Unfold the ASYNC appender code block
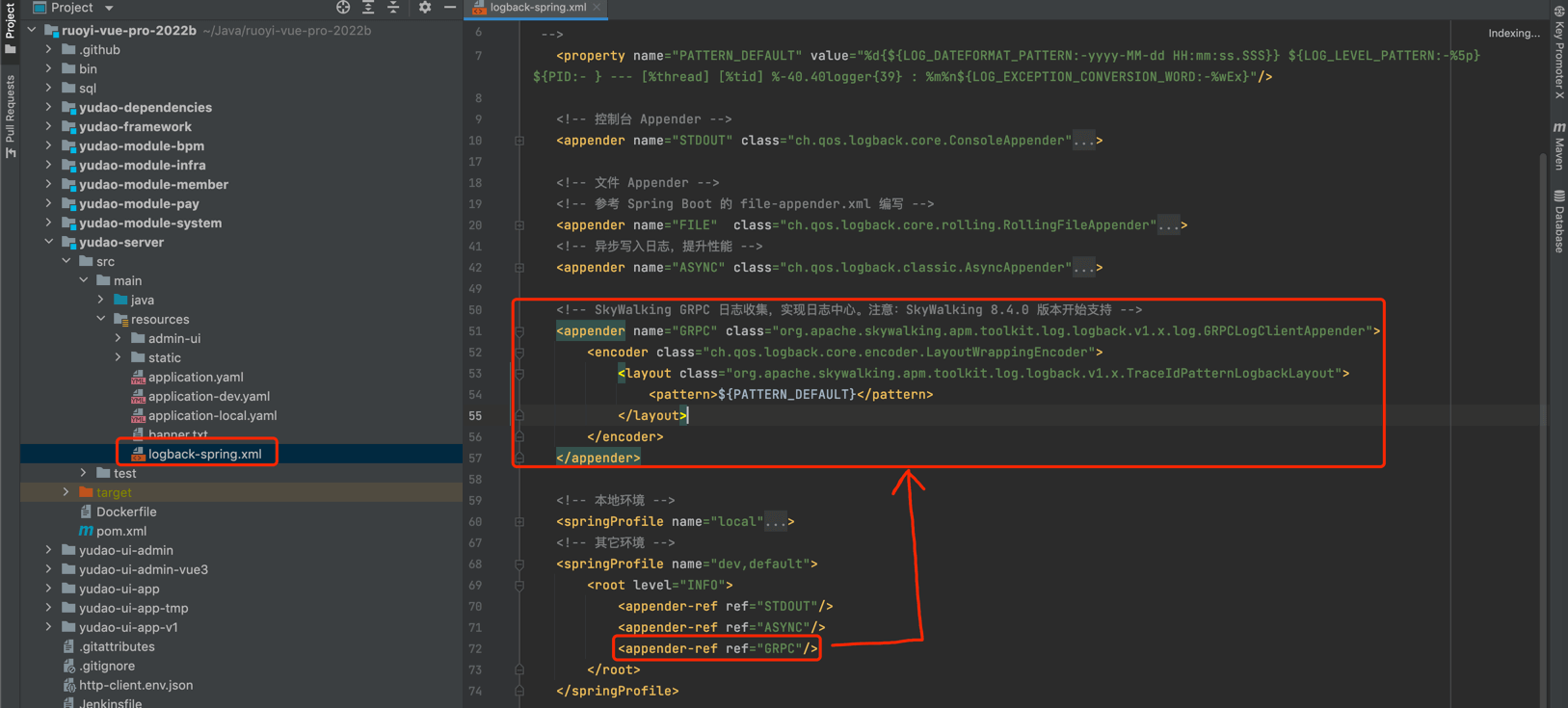 (519, 268)
